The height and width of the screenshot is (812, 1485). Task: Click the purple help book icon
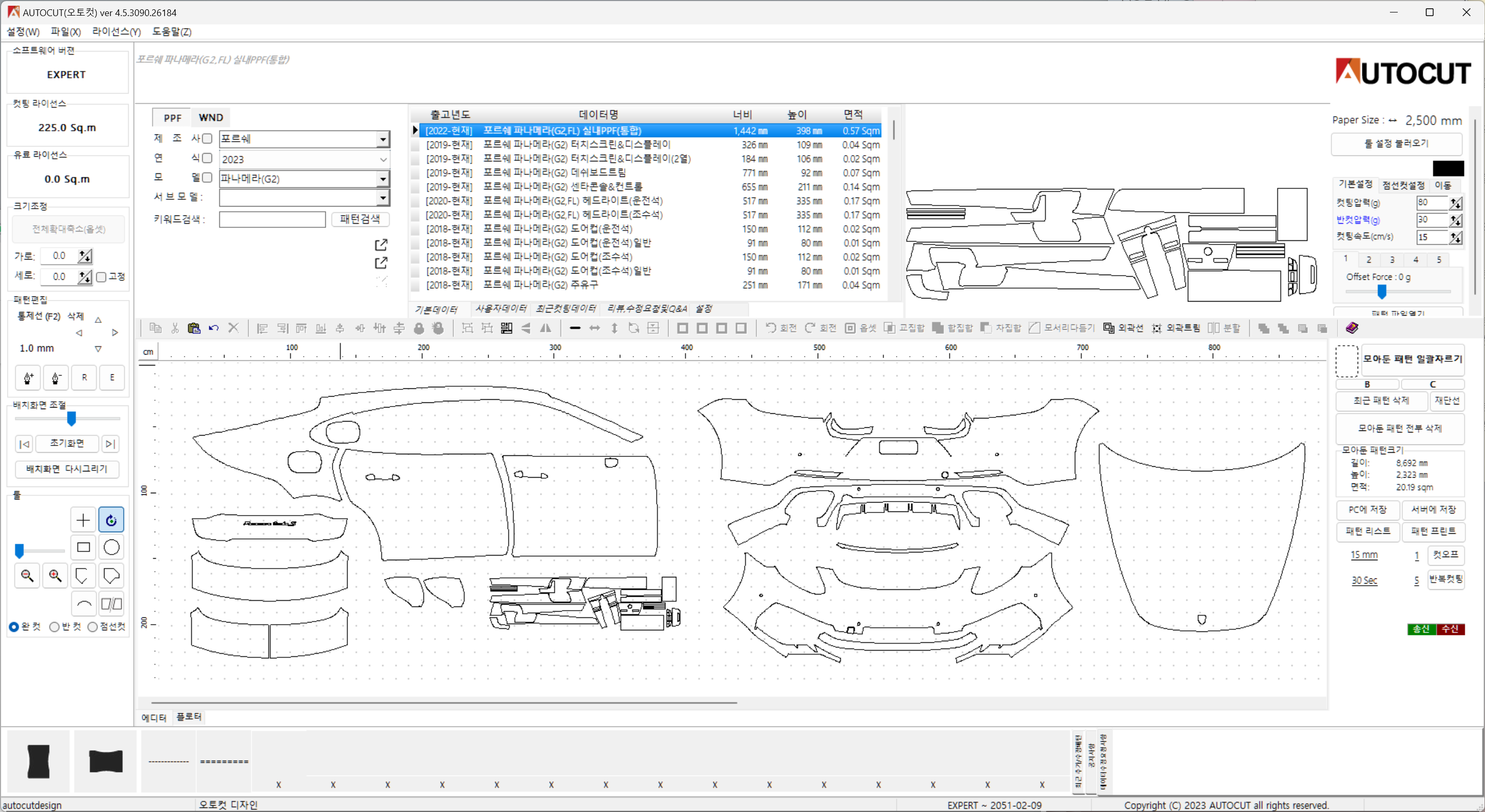tap(1353, 328)
